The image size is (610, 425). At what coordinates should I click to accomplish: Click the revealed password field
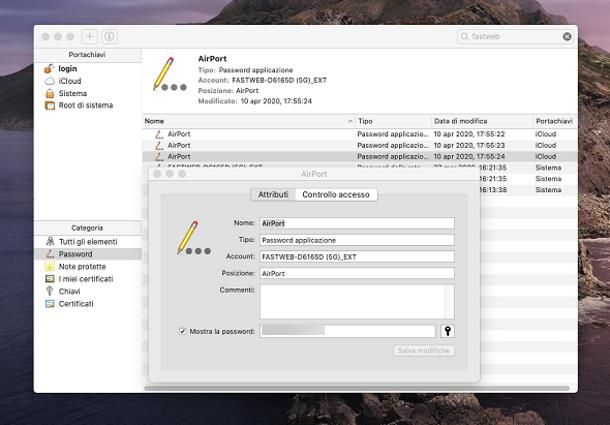pyautogui.click(x=347, y=331)
